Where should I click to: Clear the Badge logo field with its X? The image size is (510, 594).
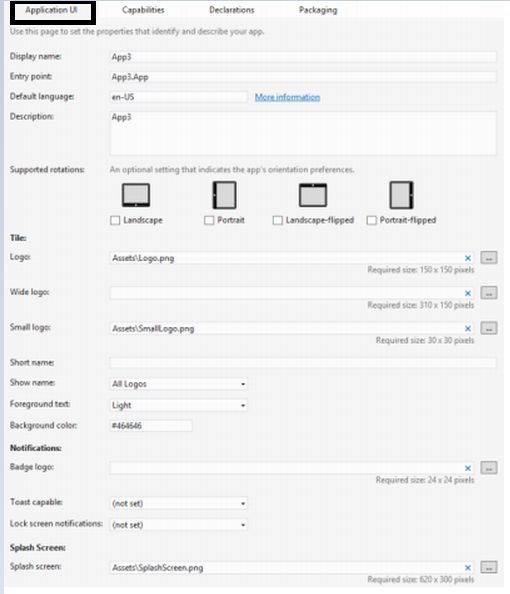[x=468, y=468]
